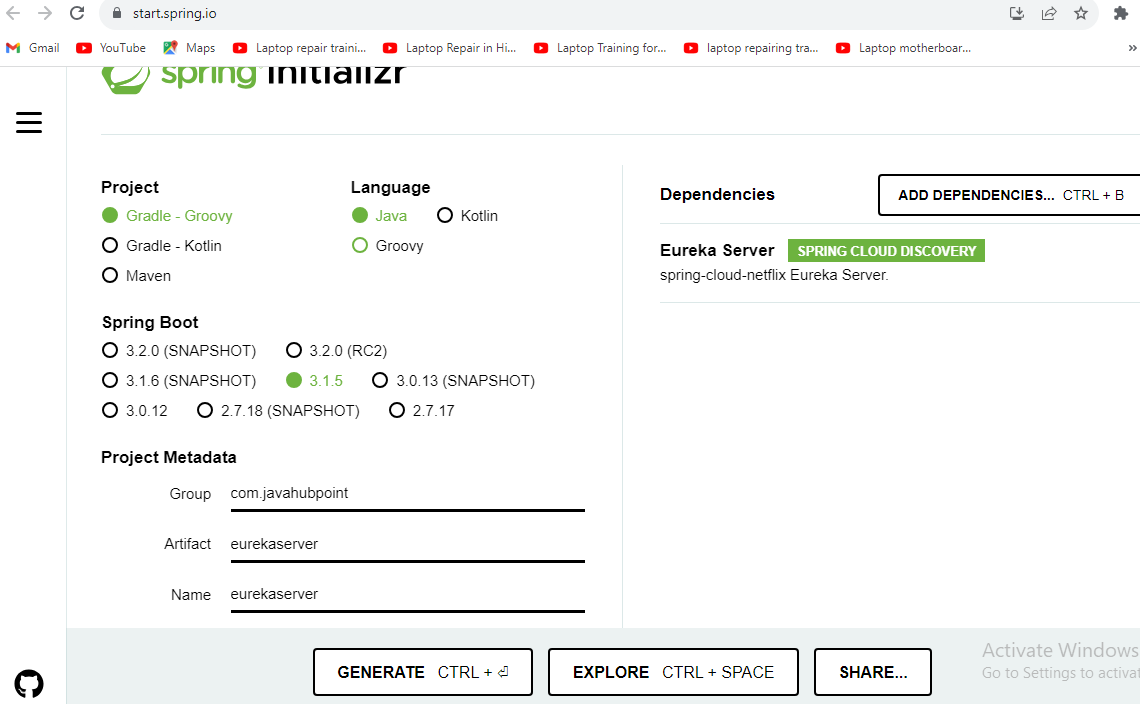Click the browser back arrow
The height and width of the screenshot is (704, 1140).
13,13
